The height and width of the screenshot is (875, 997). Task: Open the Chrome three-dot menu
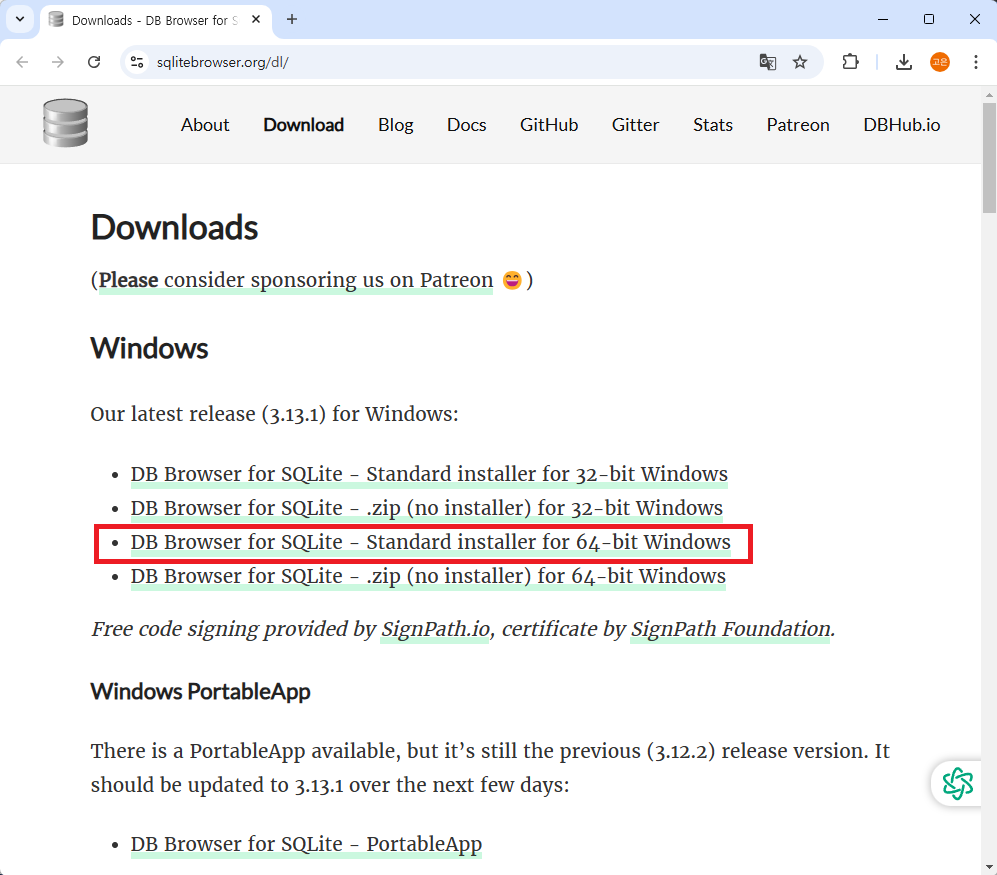[x=975, y=62]
